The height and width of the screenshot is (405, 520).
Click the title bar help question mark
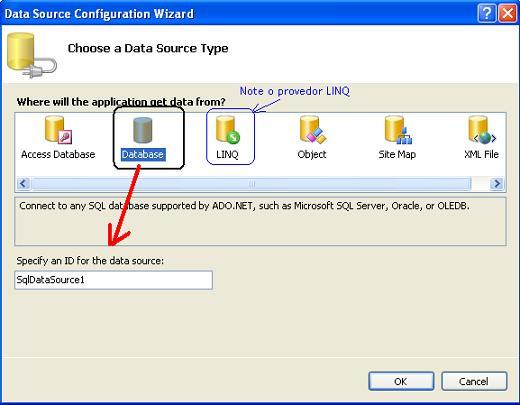point(487,14)
